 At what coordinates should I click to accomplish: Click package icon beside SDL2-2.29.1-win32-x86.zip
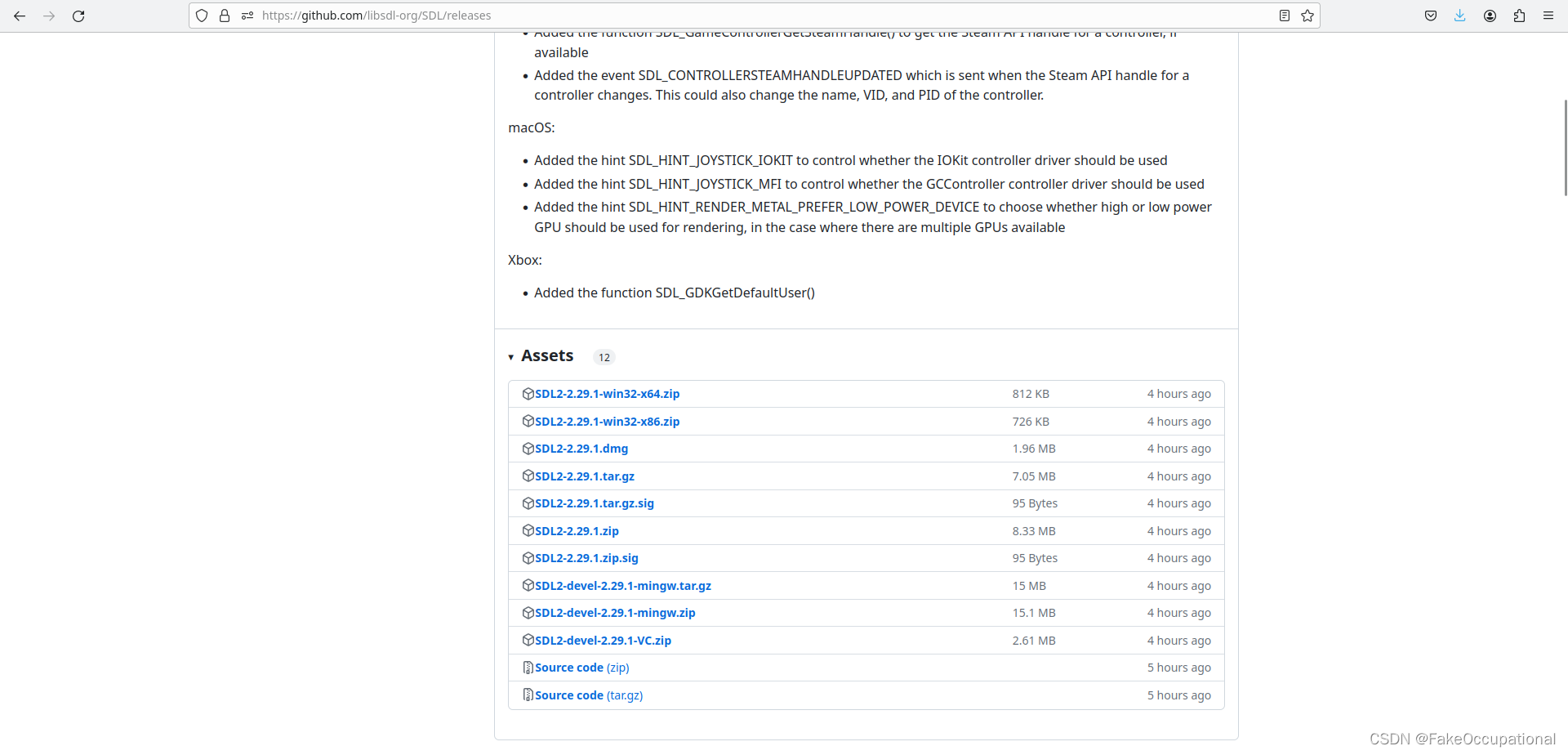(528, 422)
